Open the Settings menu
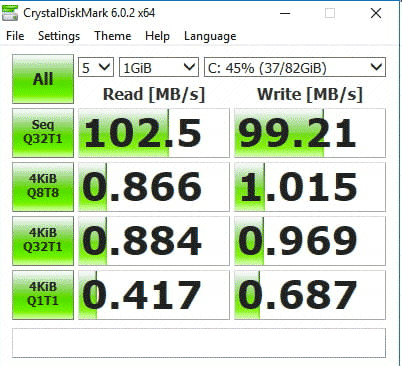402x366 pixels. 59,36
